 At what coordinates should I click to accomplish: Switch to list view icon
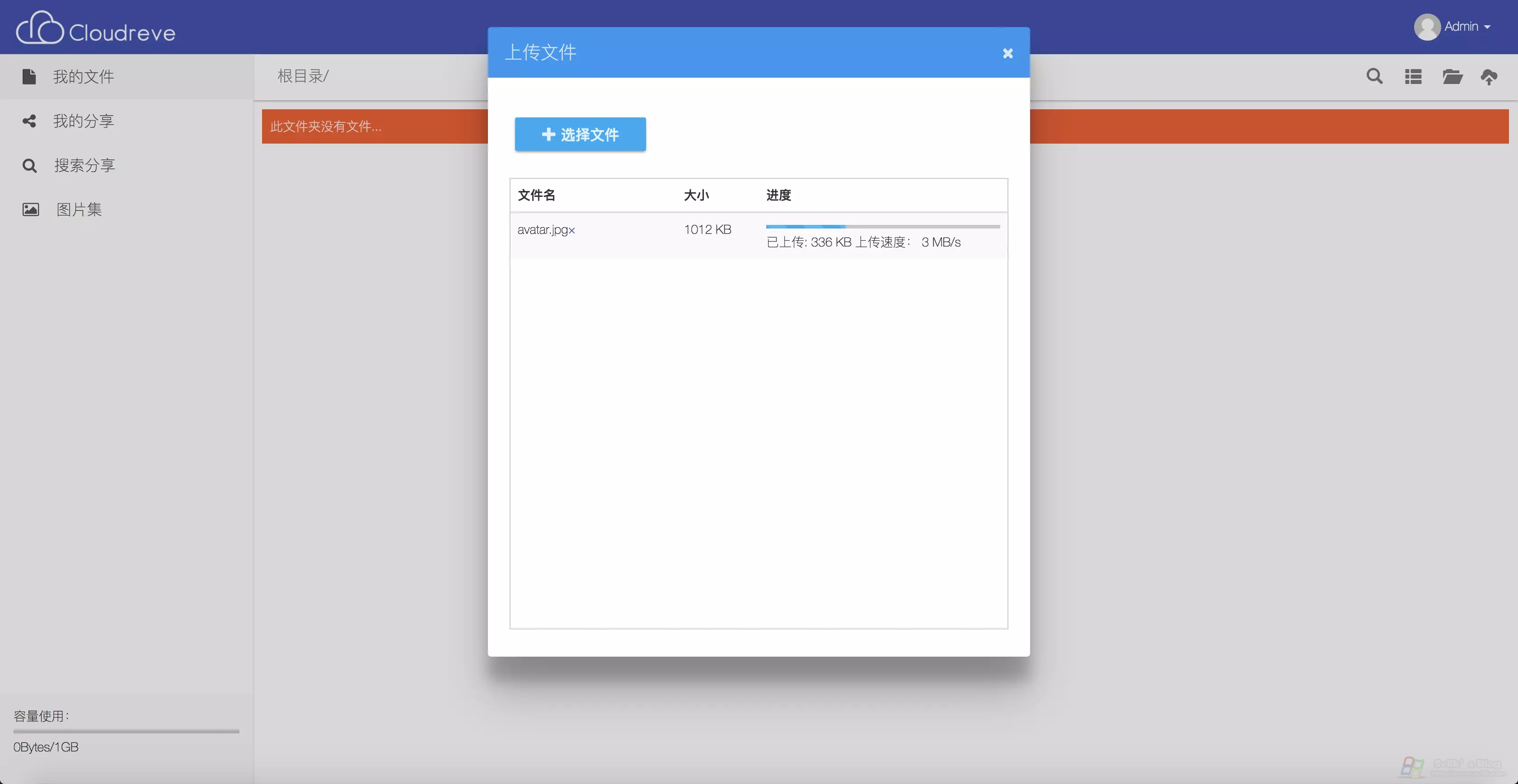click(1413, 77)
